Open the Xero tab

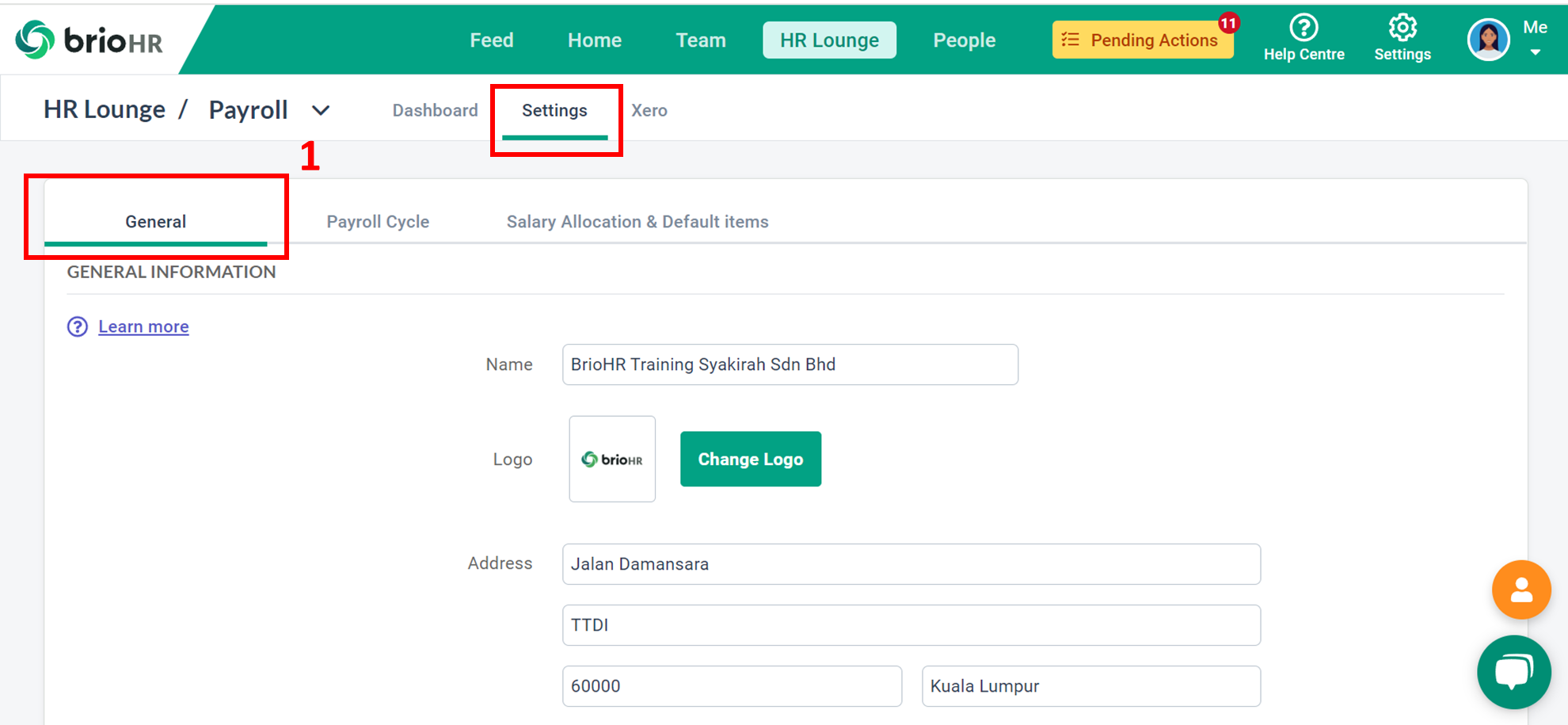(x=649, y=110)
